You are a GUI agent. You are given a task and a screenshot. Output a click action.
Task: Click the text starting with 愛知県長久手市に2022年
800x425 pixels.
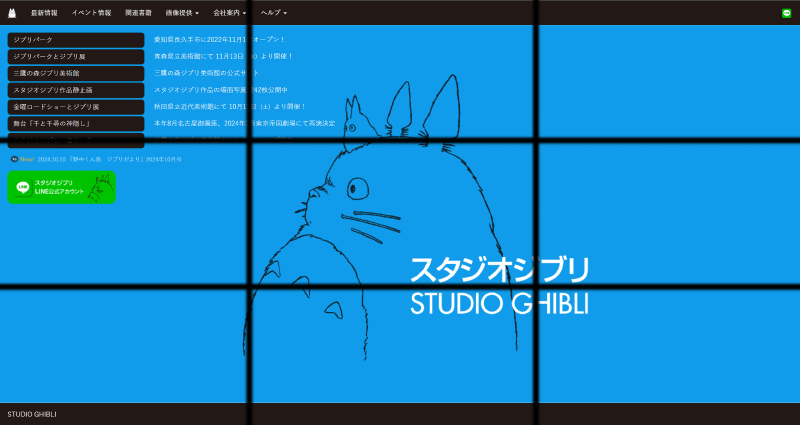[219, 39]
